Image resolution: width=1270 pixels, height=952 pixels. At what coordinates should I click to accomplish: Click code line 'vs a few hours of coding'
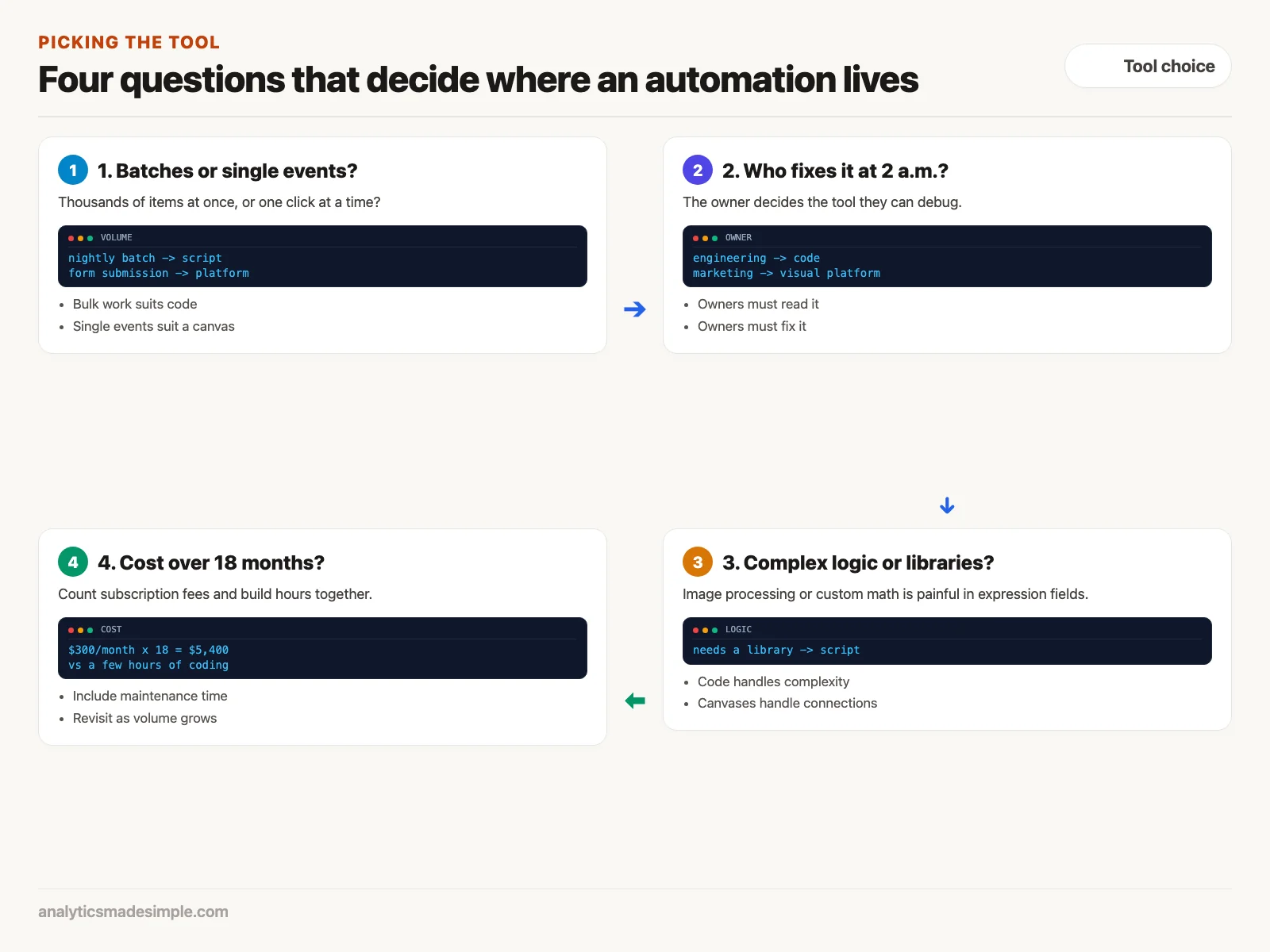point(148,665)
